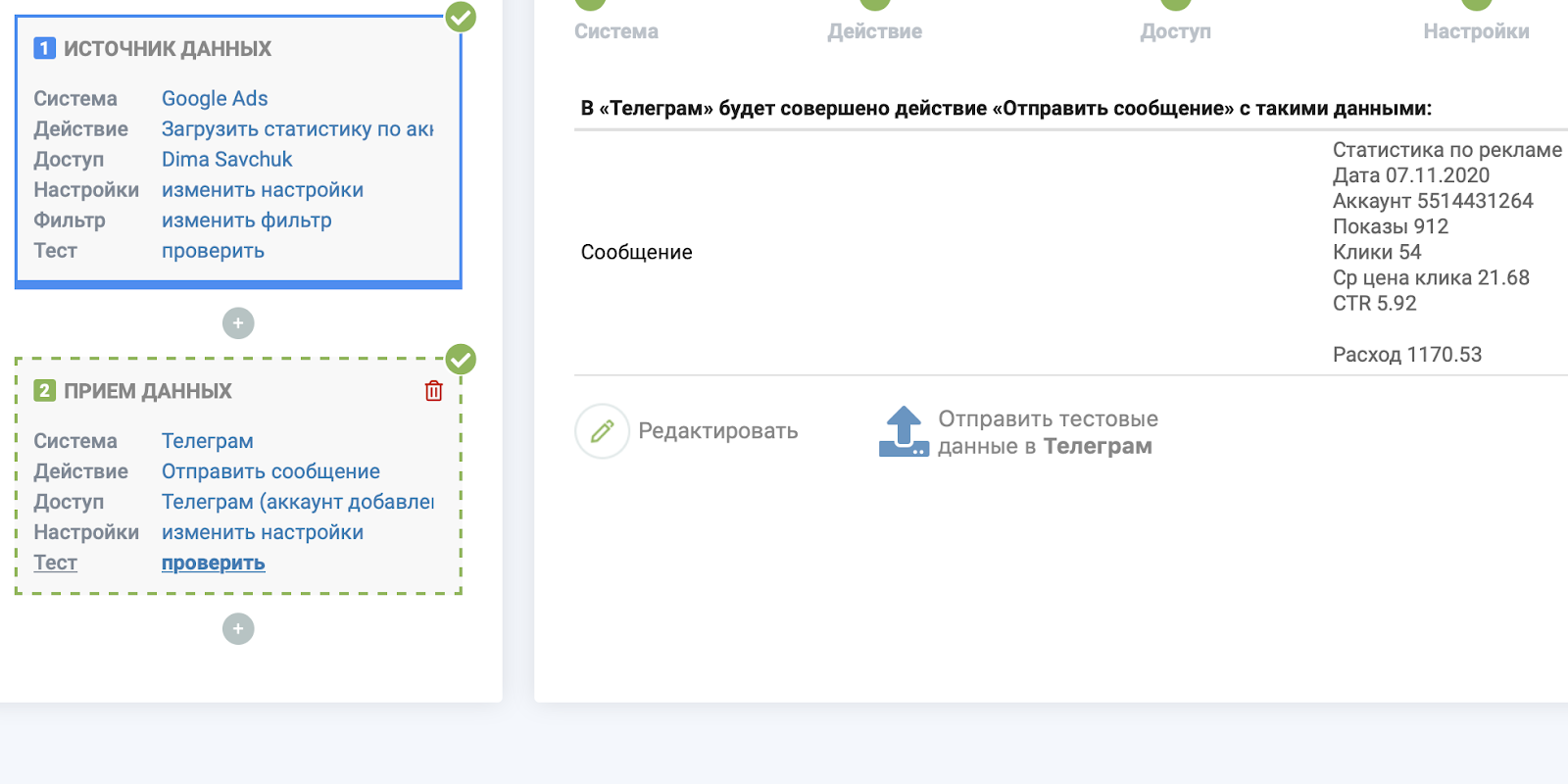
Task: Click the Фильтр label in data source block
Action: [70, 220]
